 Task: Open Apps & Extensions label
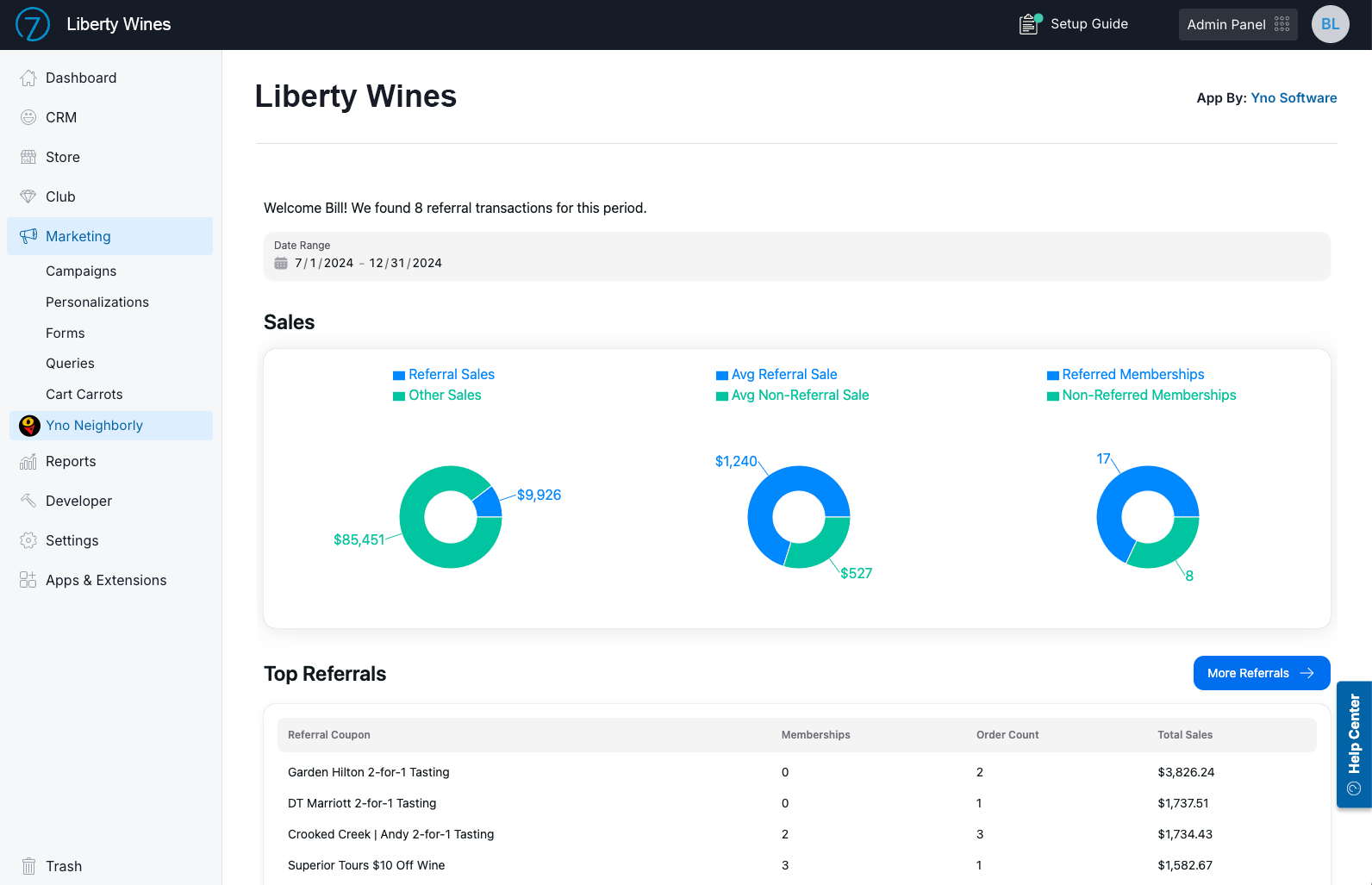106,580
